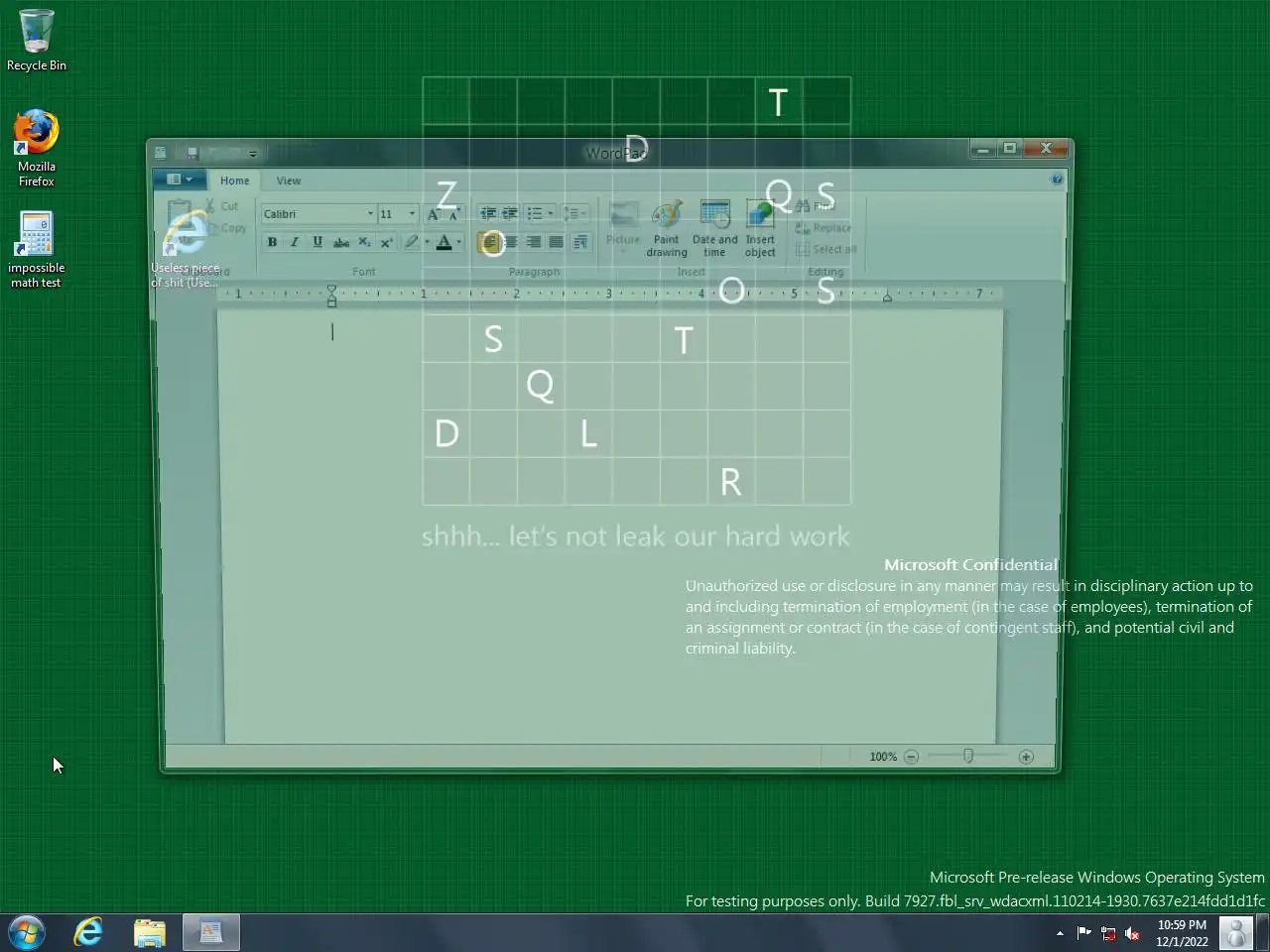1270x952 pixels.
Task: Insert a Paint drawing
Action: tap(667, 229)
